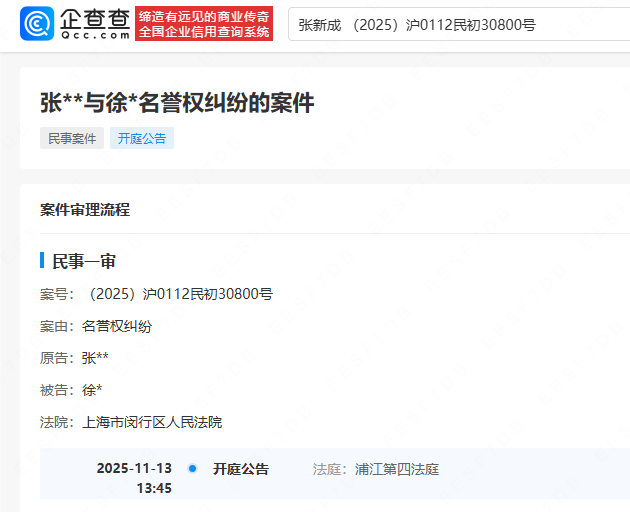This screenshot has height=512, width=630.
Task: Expand the 民事一审 stage heading
Action: point(84,261)
